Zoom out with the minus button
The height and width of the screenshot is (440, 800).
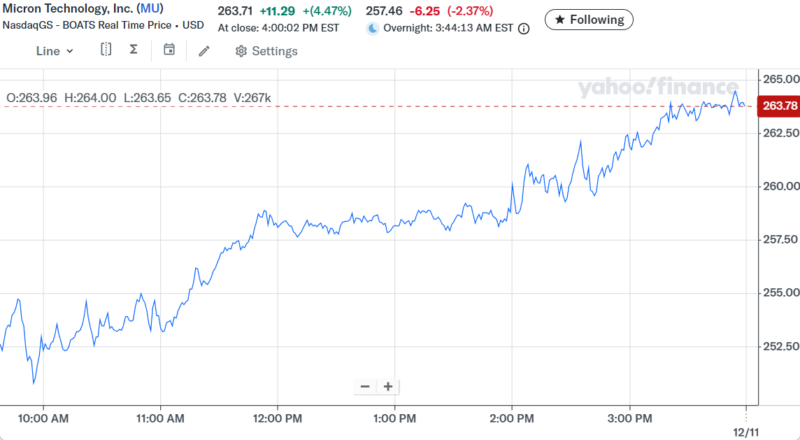click(365, 386)
